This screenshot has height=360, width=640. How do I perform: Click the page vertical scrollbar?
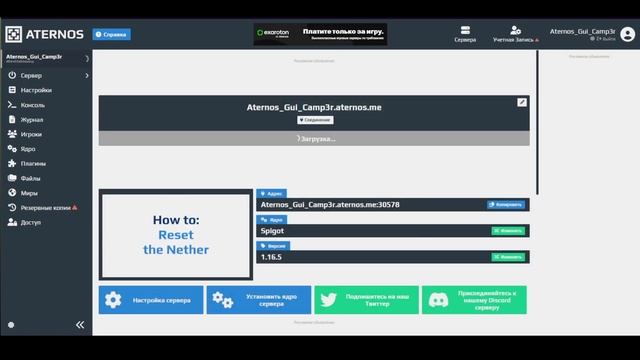(x=537, y=122)
